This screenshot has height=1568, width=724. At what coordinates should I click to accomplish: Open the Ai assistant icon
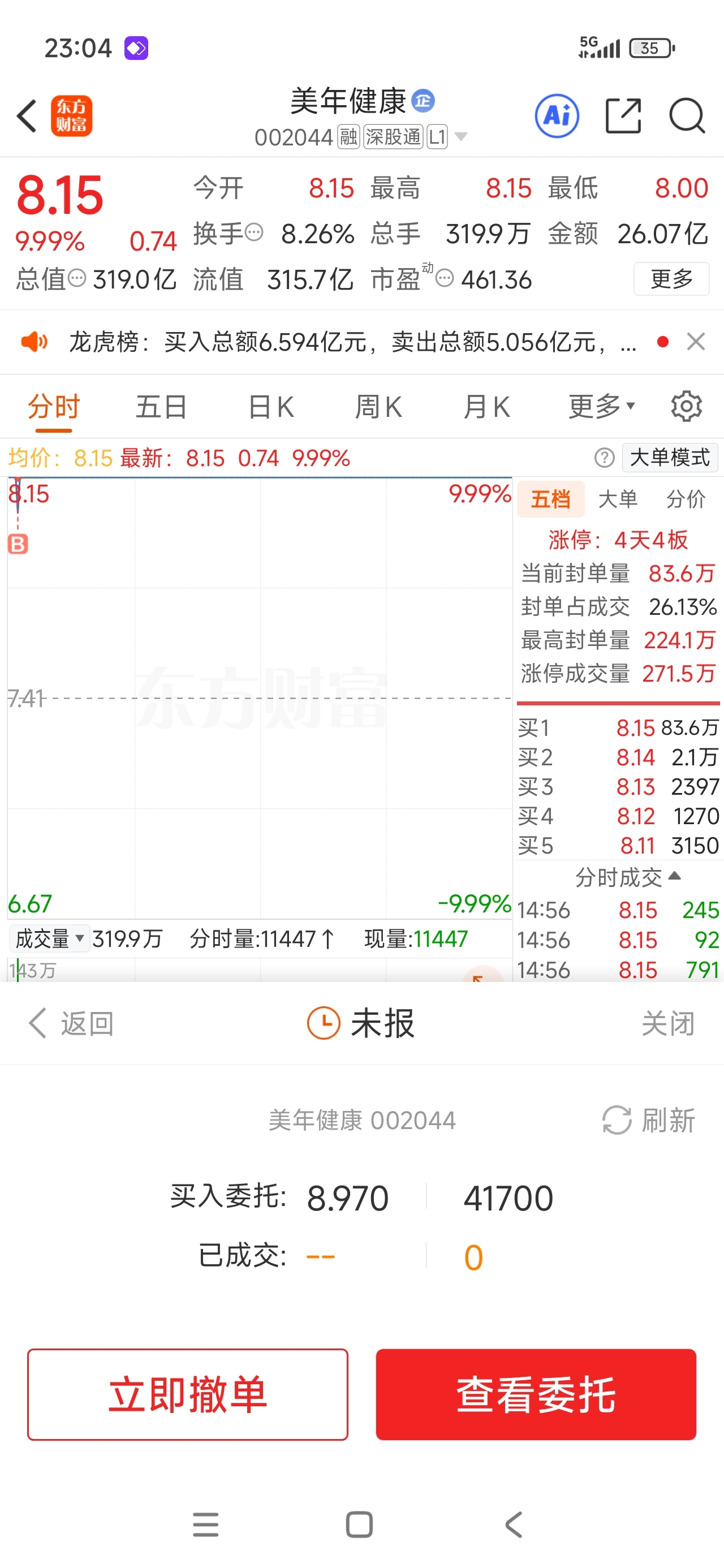click(557, 115)
